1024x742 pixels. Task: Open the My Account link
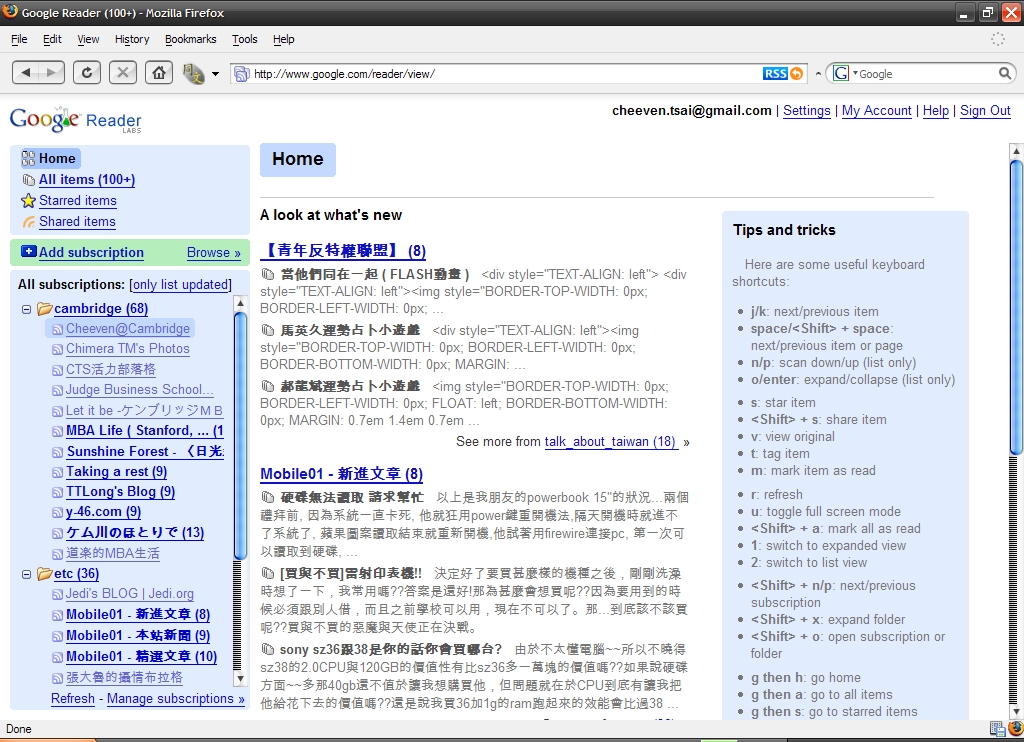876,110
